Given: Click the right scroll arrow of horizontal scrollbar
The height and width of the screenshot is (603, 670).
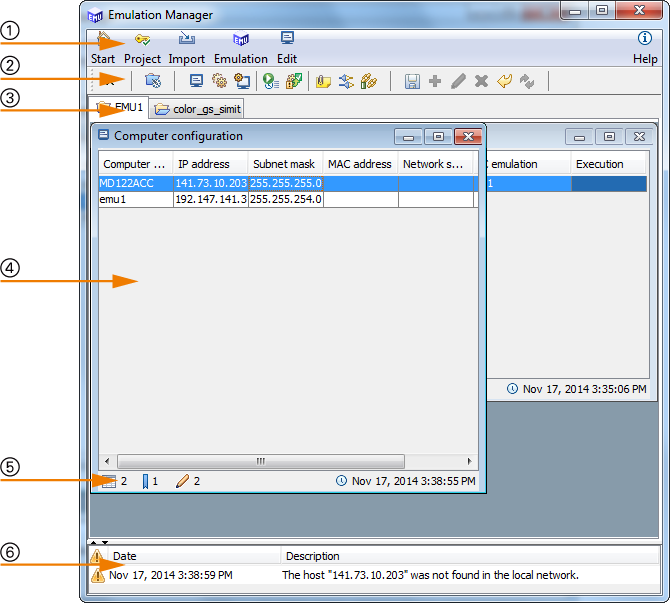Looking at the screenshot, I should tap(470, 461).
